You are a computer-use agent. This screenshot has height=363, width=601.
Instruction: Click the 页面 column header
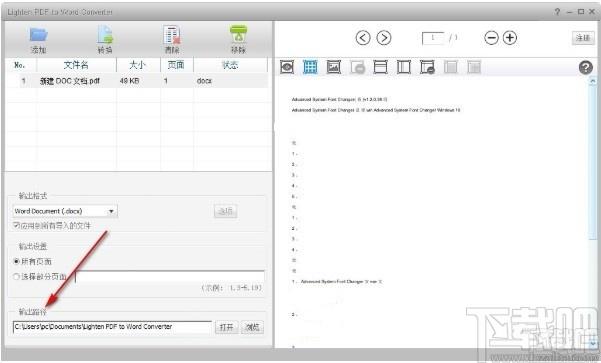point(177,65)
